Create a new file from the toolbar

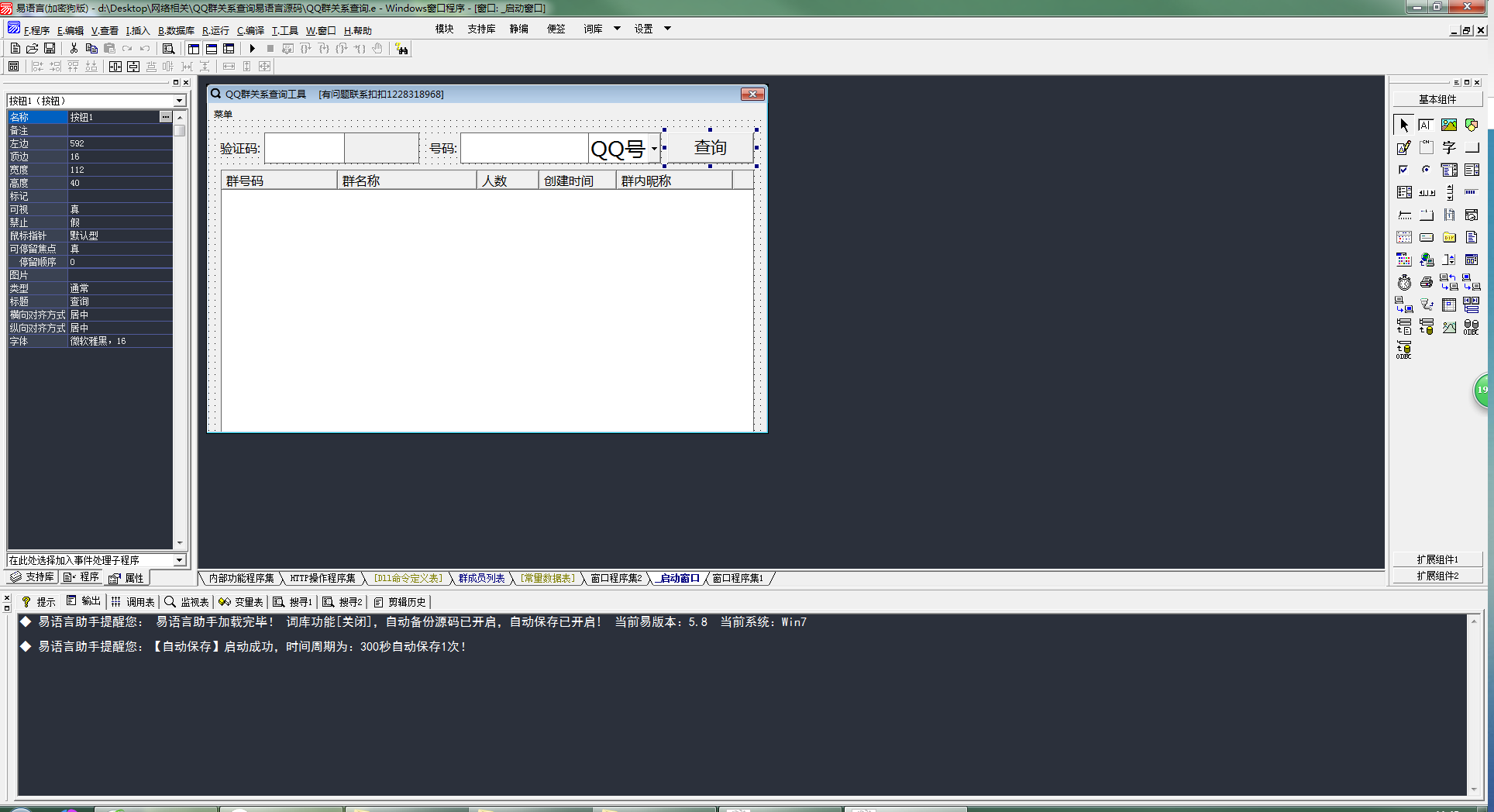[x=15, y=49]
